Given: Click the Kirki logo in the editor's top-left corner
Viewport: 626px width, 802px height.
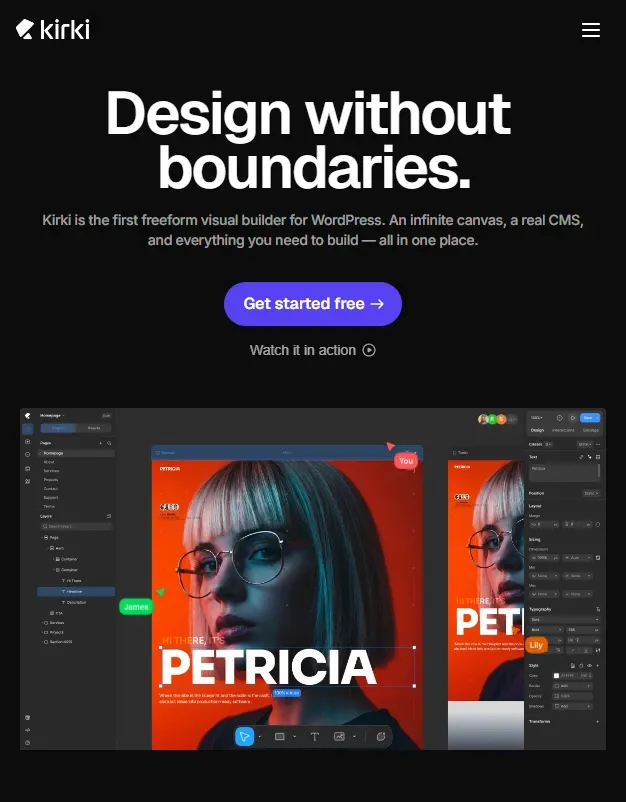Looking at the screenshot, I should (x=28, y=416).
